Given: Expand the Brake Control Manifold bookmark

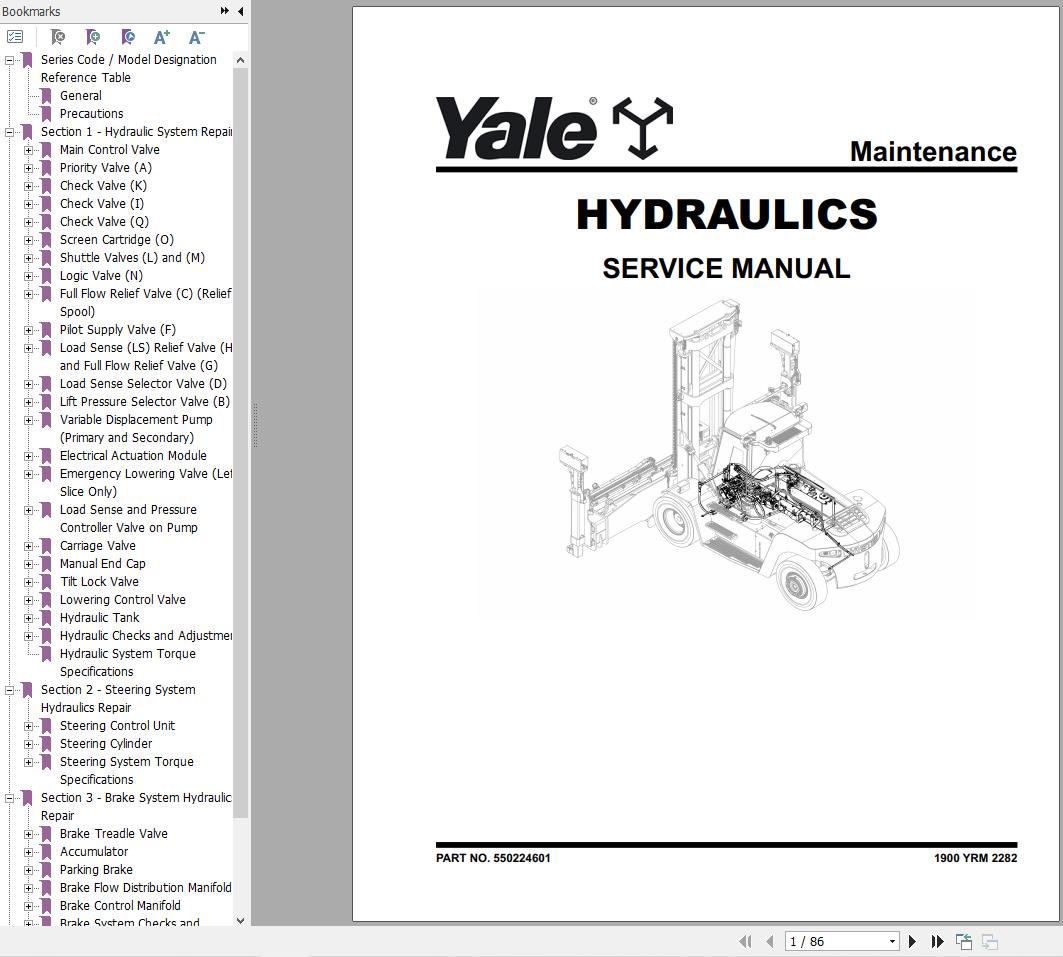Looking at the screenshot, I should tap(28, 906).
